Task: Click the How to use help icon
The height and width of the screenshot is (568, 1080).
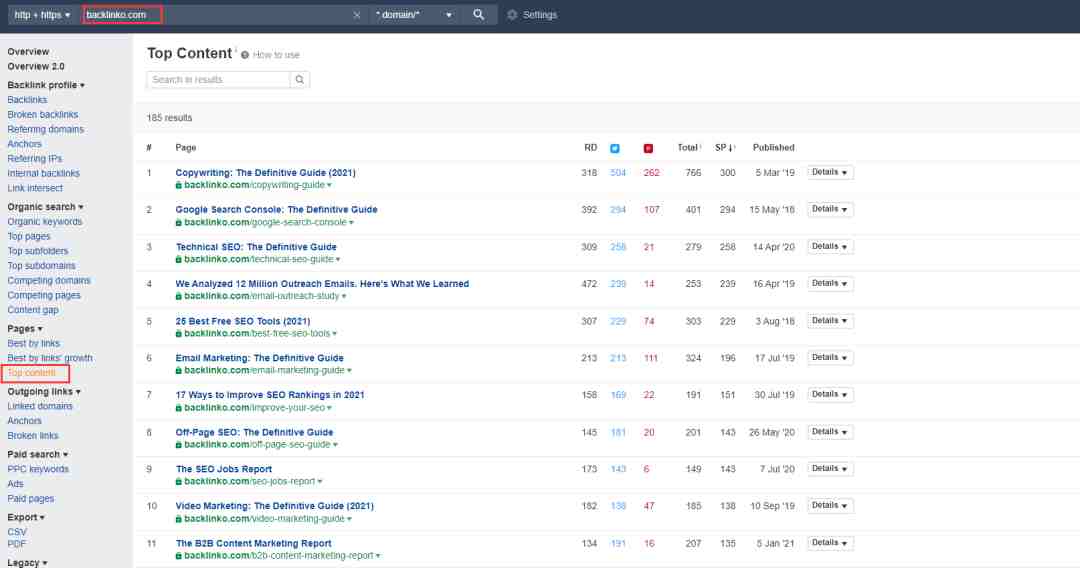Action: [245, 55]
